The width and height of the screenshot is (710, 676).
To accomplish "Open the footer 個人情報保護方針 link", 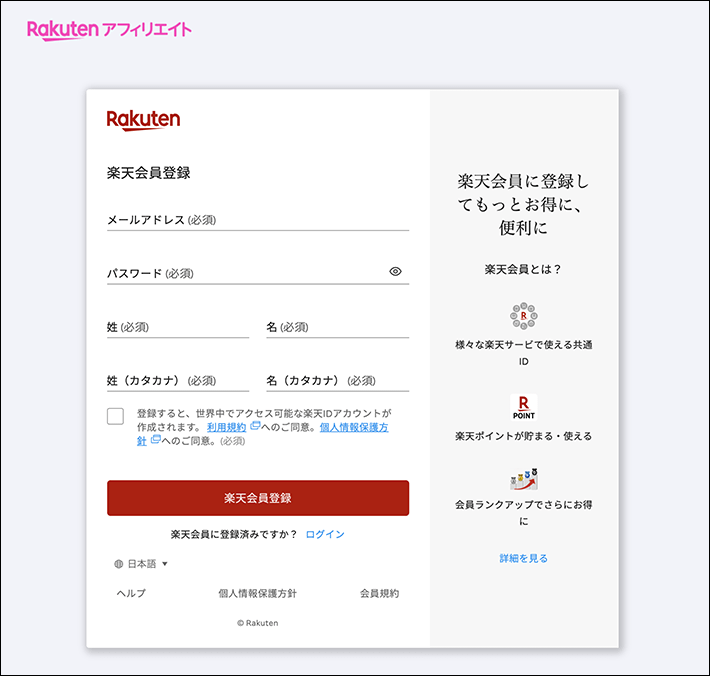I will tap(258, 593).
